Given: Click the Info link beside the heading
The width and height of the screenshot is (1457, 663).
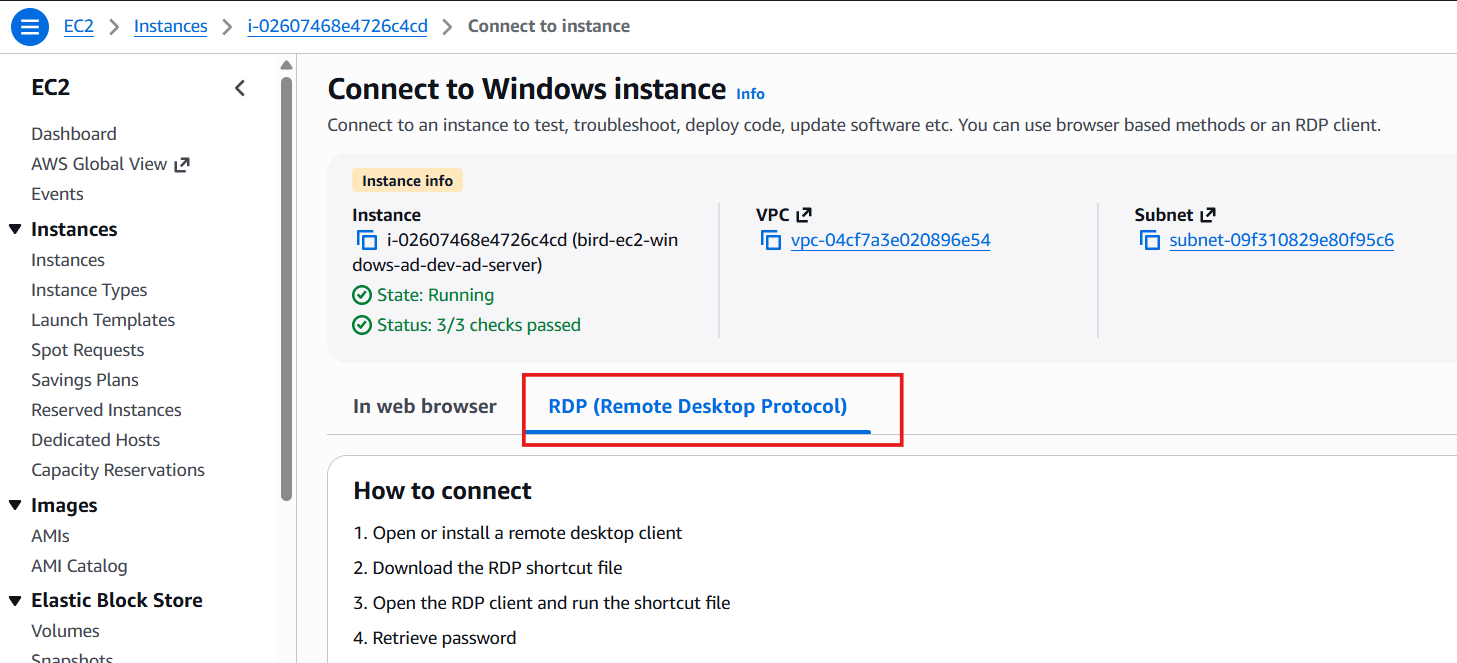Looking at the screenshot, I should pos(750,94).
